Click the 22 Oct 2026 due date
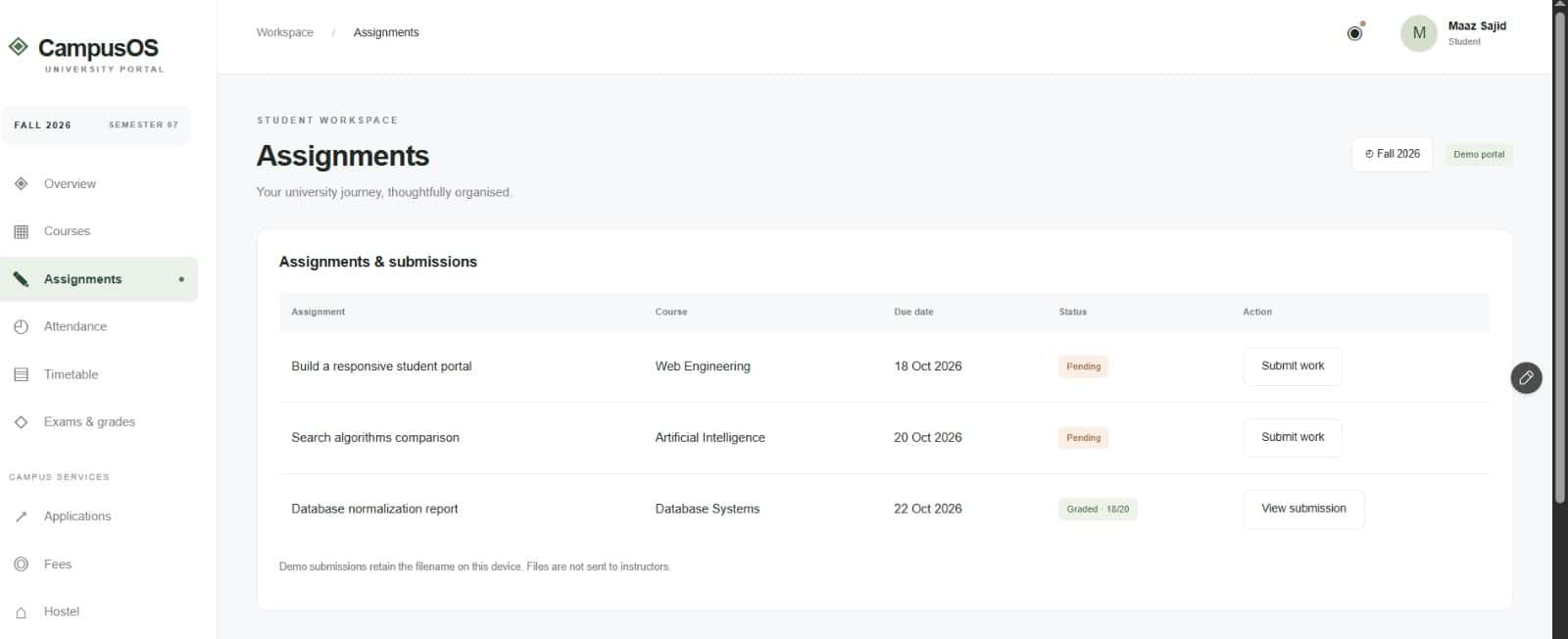Viewport: 1568px width, 639px height. point(928,509)
